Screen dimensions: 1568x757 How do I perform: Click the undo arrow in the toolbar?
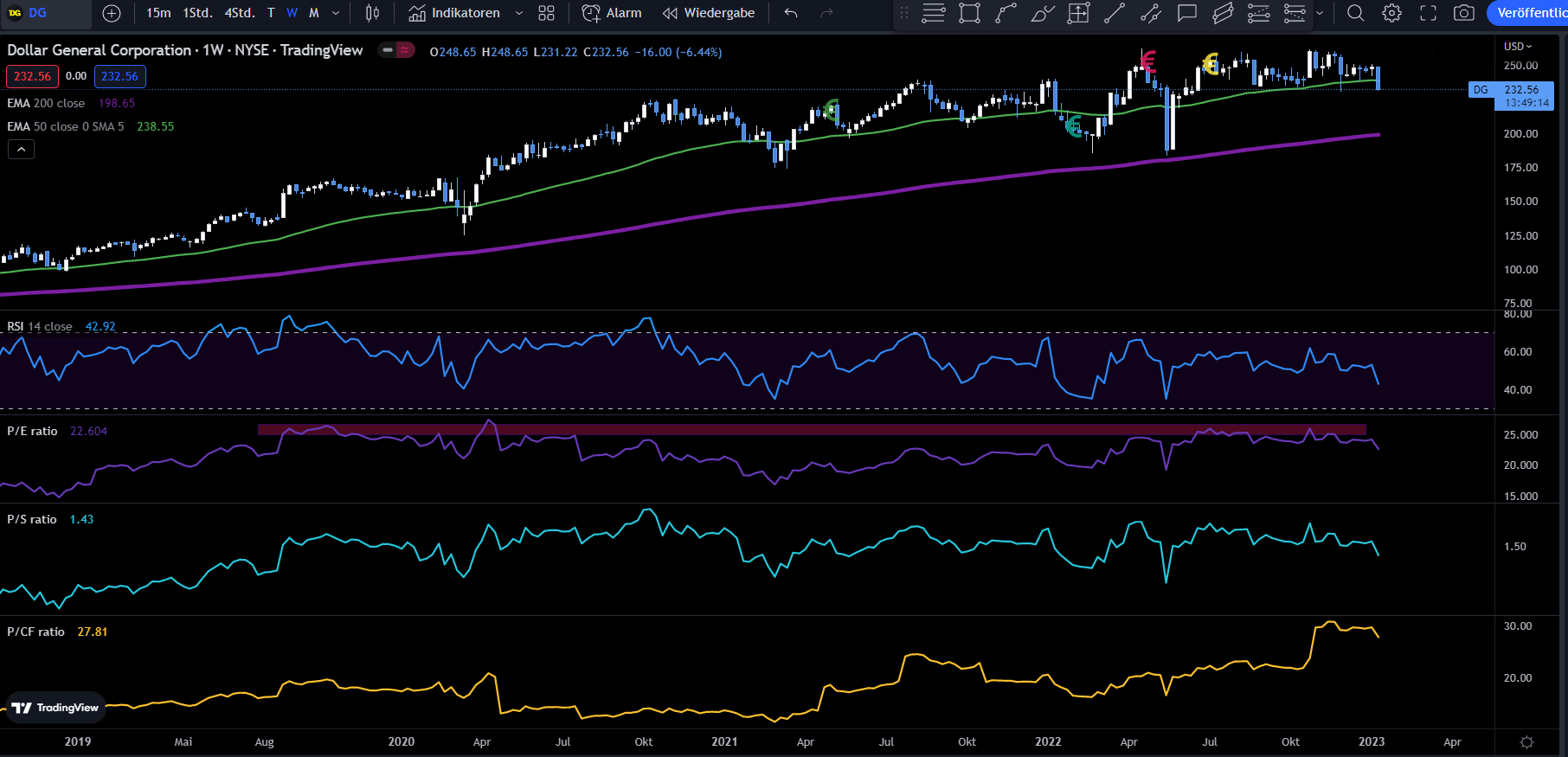point(791,13)
